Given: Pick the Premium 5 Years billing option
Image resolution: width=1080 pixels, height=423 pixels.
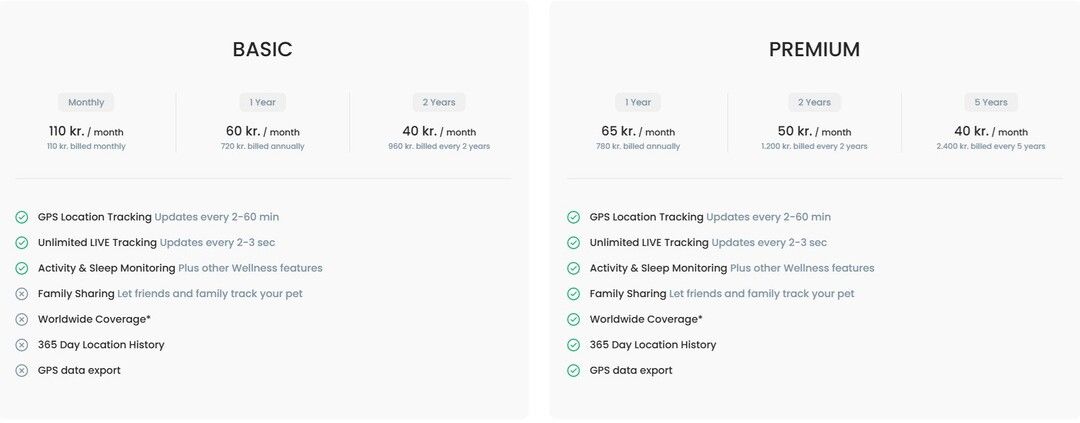Looking at the screenshot, I should [991, 102].
